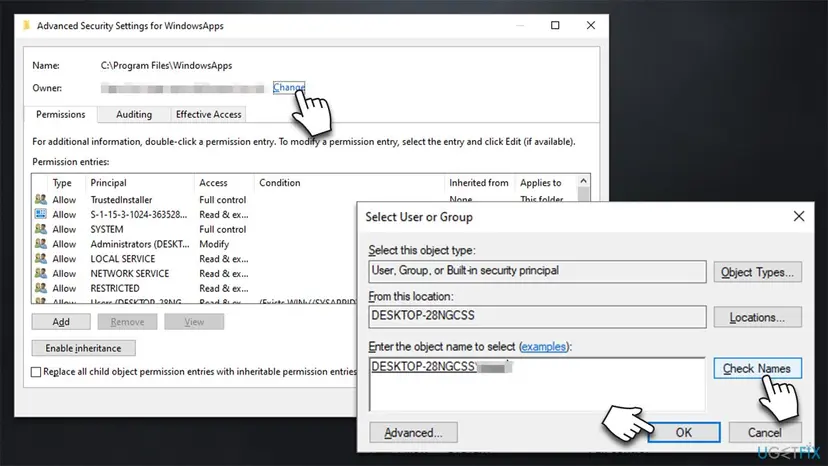Image resolution: width=828 pixels, height=466 pixels.
Task: Click the group icon beside LOCAL SERVICE
Action: tap(41, 258)
